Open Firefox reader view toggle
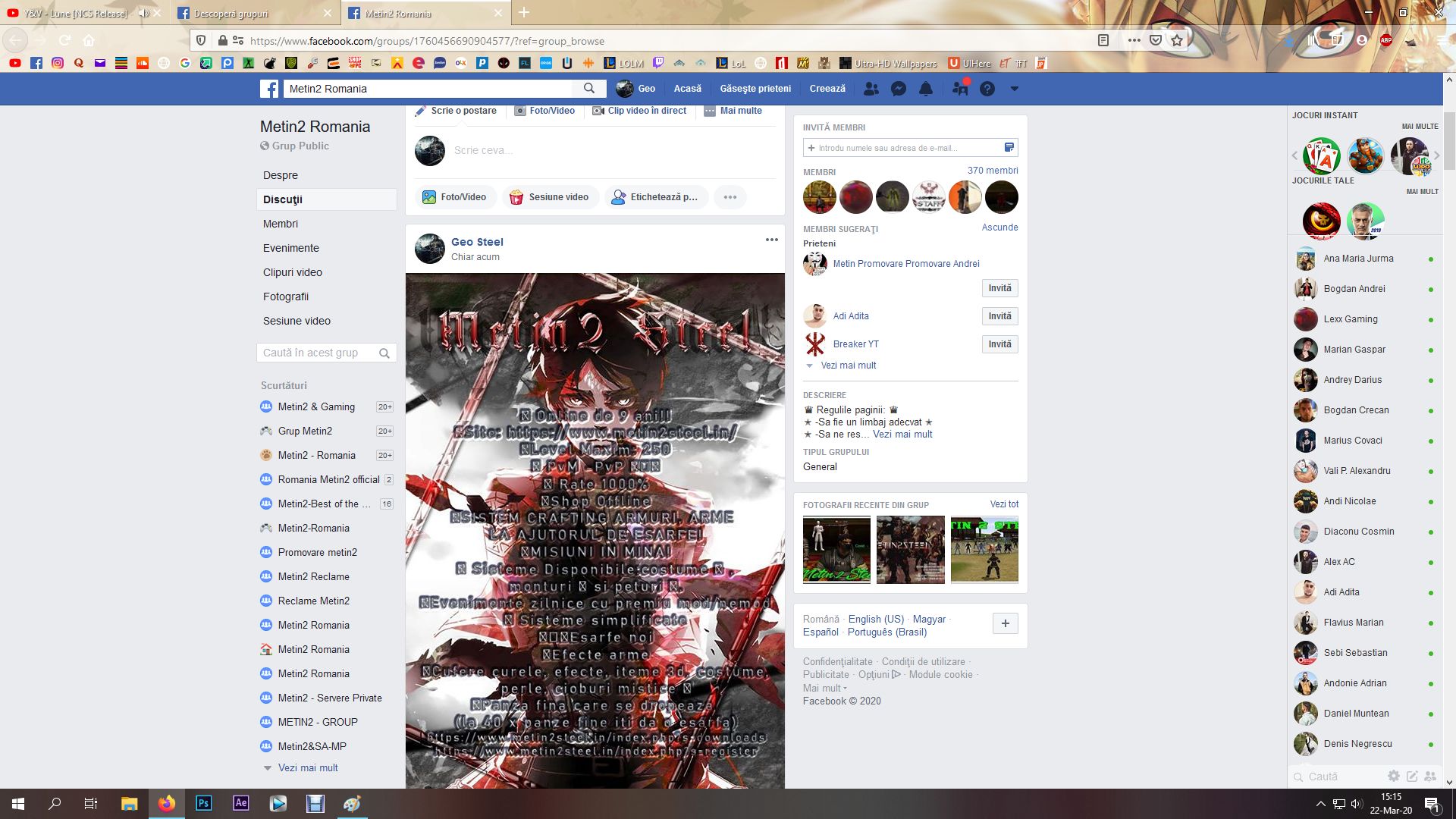 pyautogui.click(x=1103, y=41)
